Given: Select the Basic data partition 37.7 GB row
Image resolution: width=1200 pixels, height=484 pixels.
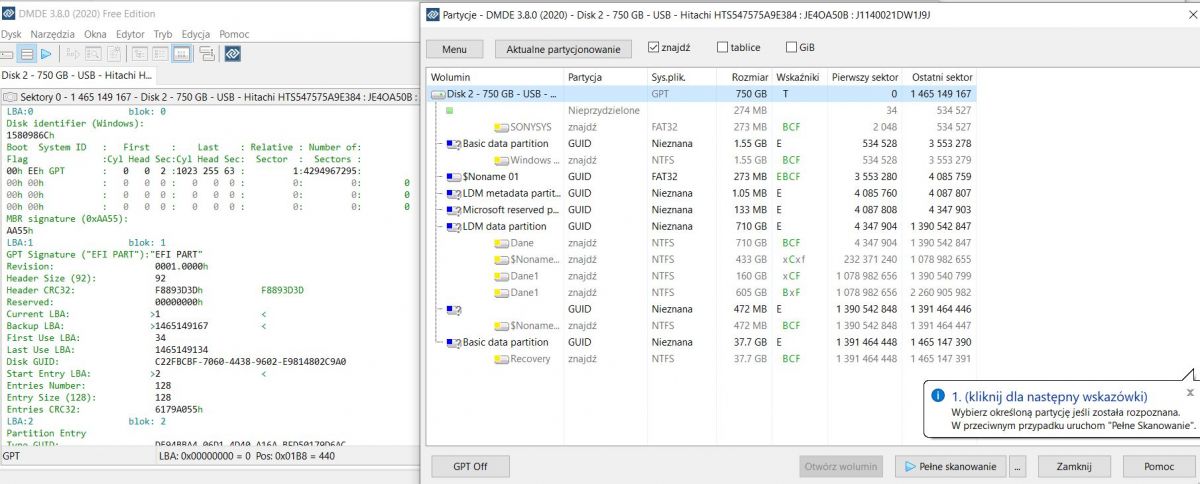Looking at the screenshot, I should pos(700,342).
